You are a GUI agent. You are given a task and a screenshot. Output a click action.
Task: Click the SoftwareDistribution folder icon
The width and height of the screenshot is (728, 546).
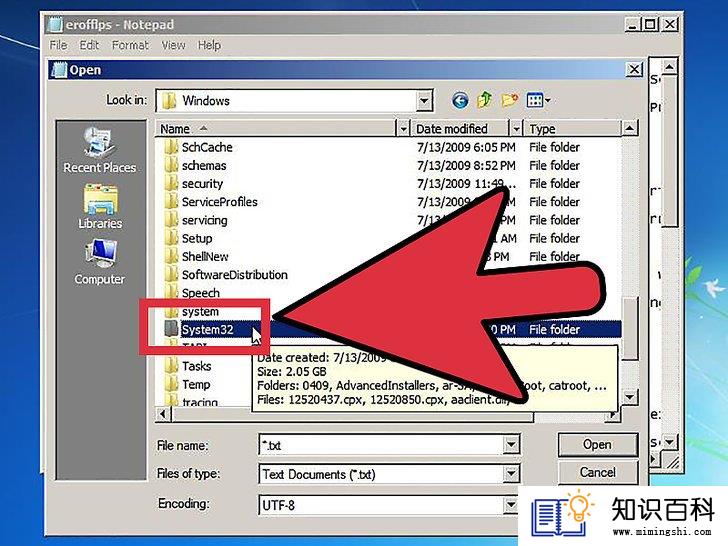tap(171, 274)
